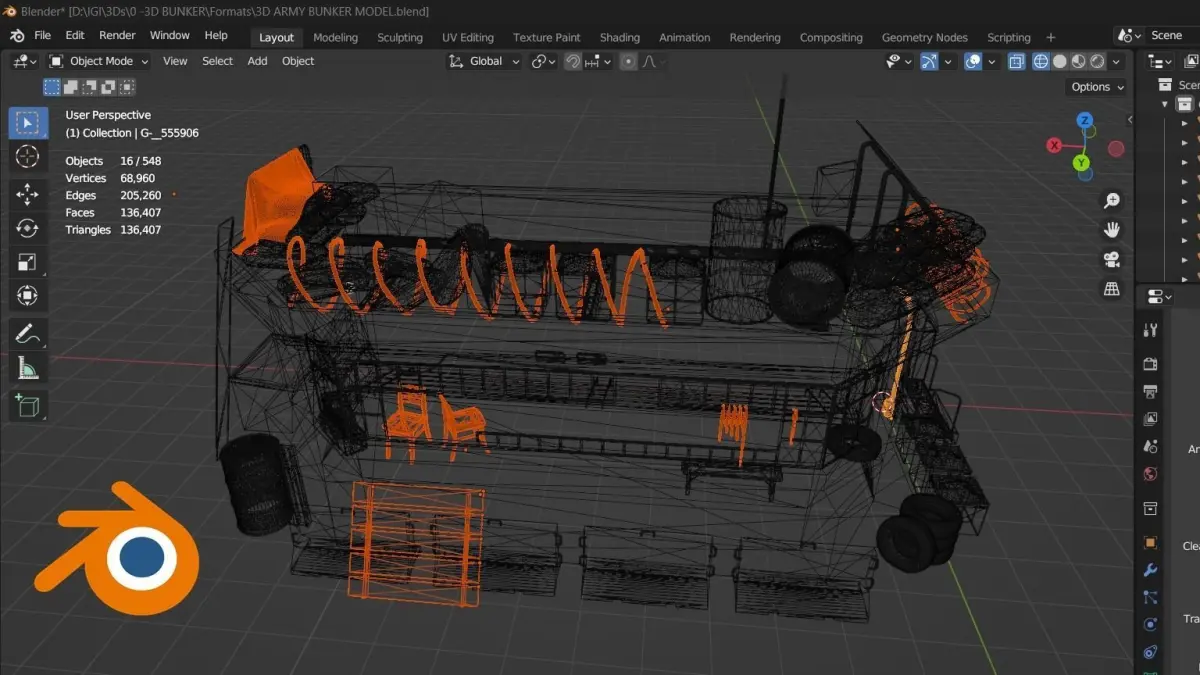Viewport: 1200px width, 675px height.
Task: Switch perspective/orthographic with grid icon
Action: tap(1111, 289)
